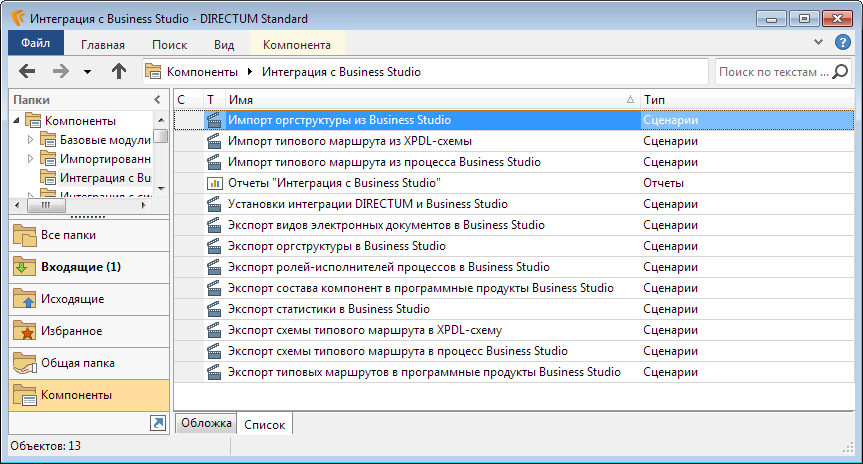Open the help question mark icon
This screenshot has height=464, width=863.
click(x=842, y=42)
